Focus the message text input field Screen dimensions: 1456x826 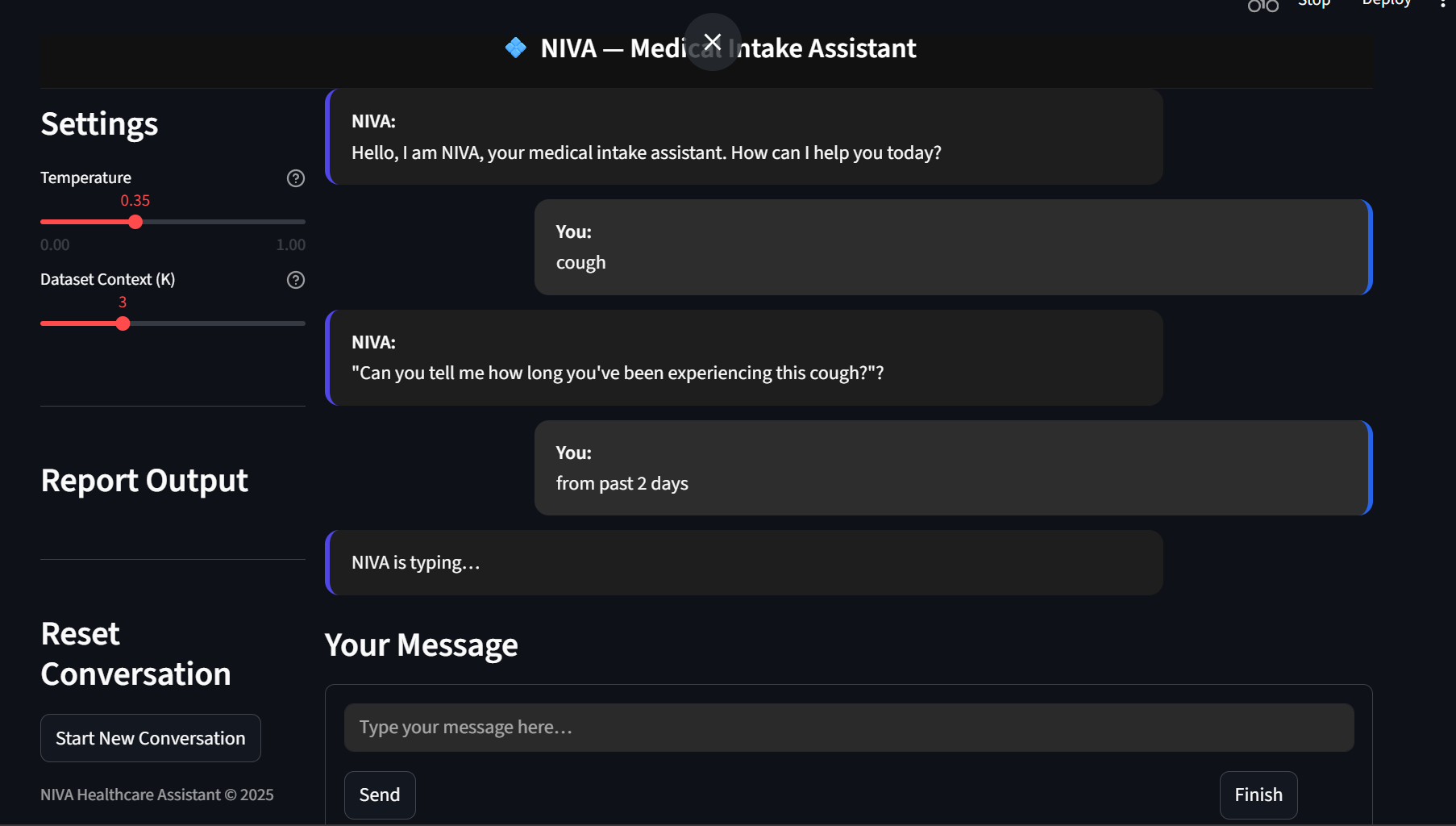tap(848, 728)
